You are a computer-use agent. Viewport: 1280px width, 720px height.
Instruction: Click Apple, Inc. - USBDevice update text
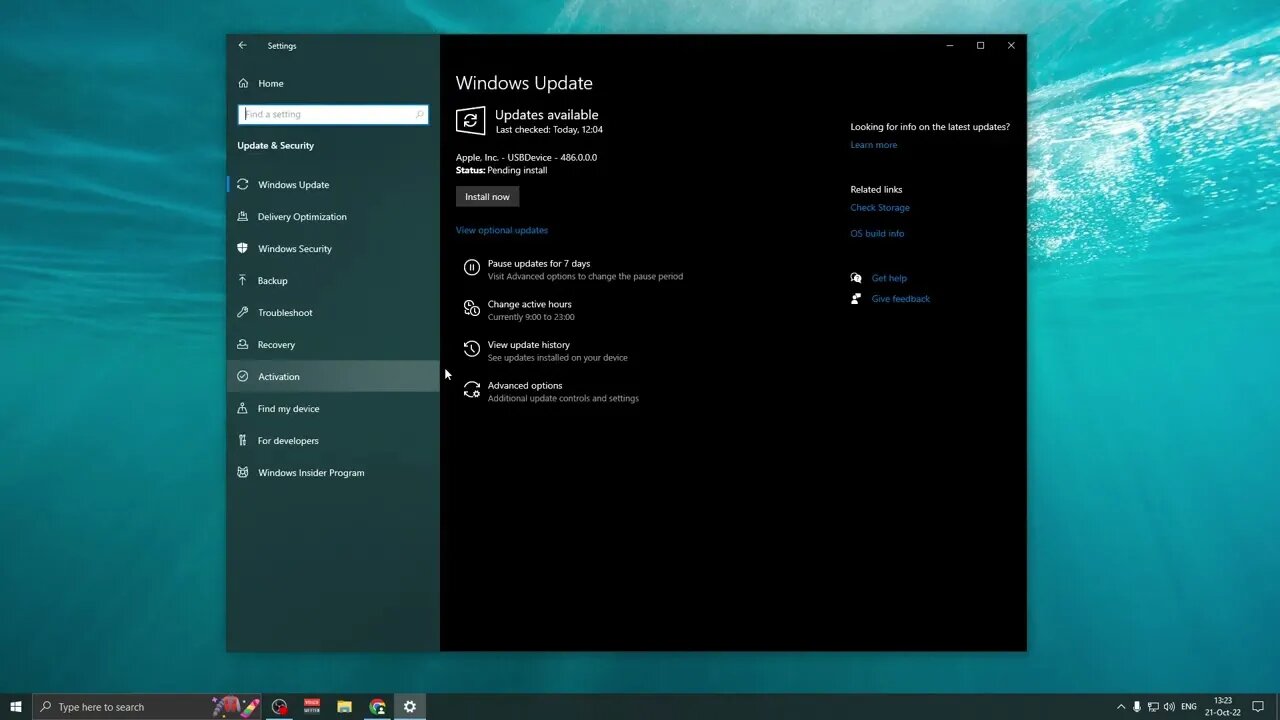point(526,157)
